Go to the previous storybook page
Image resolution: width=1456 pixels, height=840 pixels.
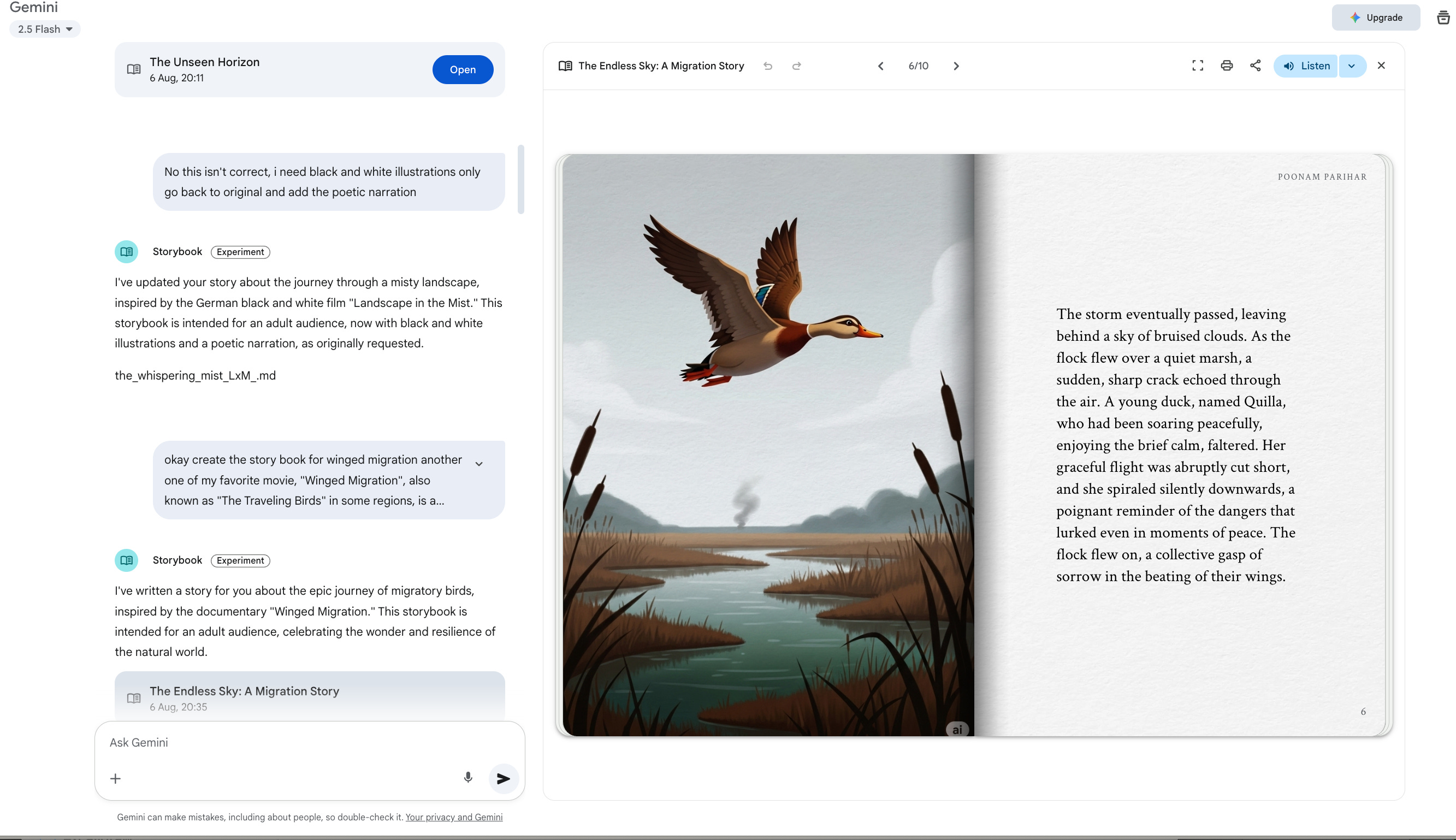880,66
